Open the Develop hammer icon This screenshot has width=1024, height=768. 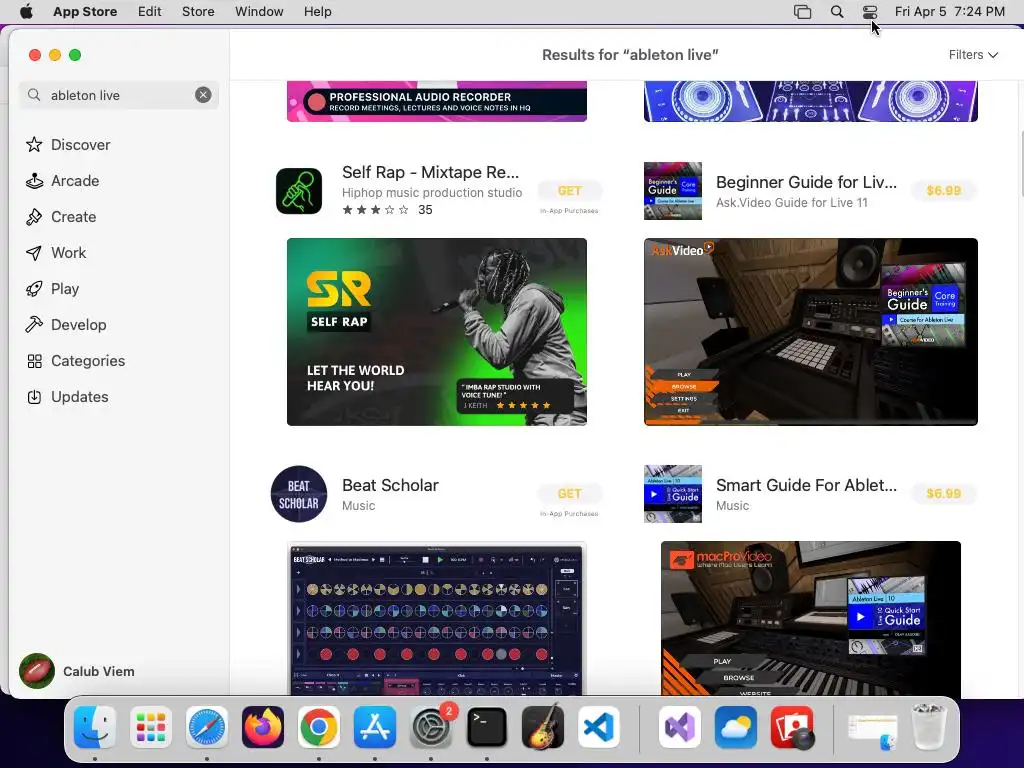[34, 325]
